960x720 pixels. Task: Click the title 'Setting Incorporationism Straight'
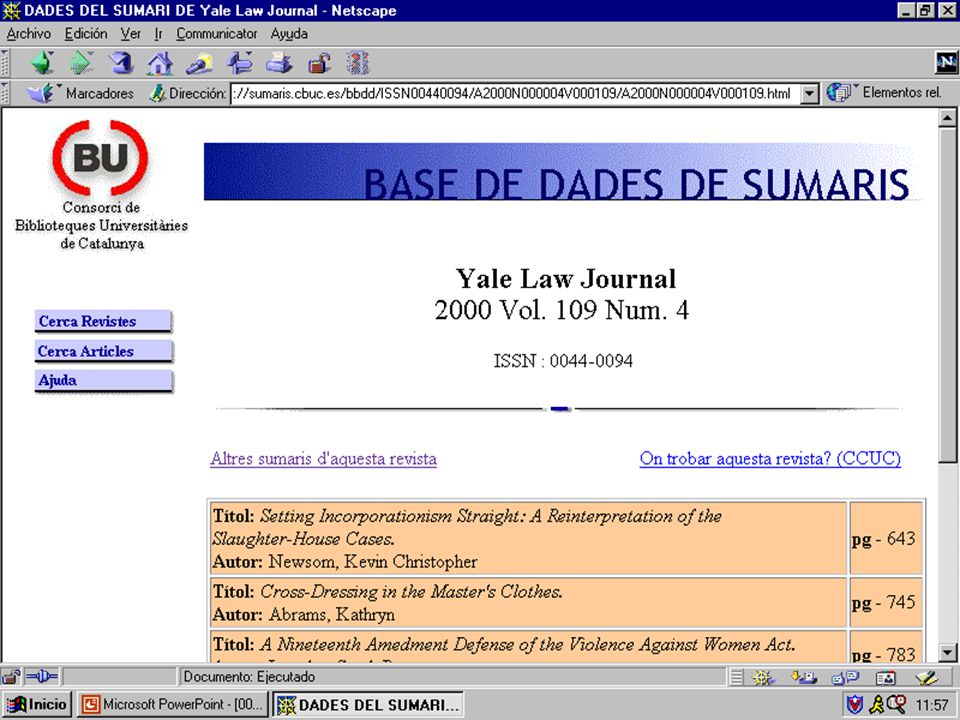click(467, 527)
